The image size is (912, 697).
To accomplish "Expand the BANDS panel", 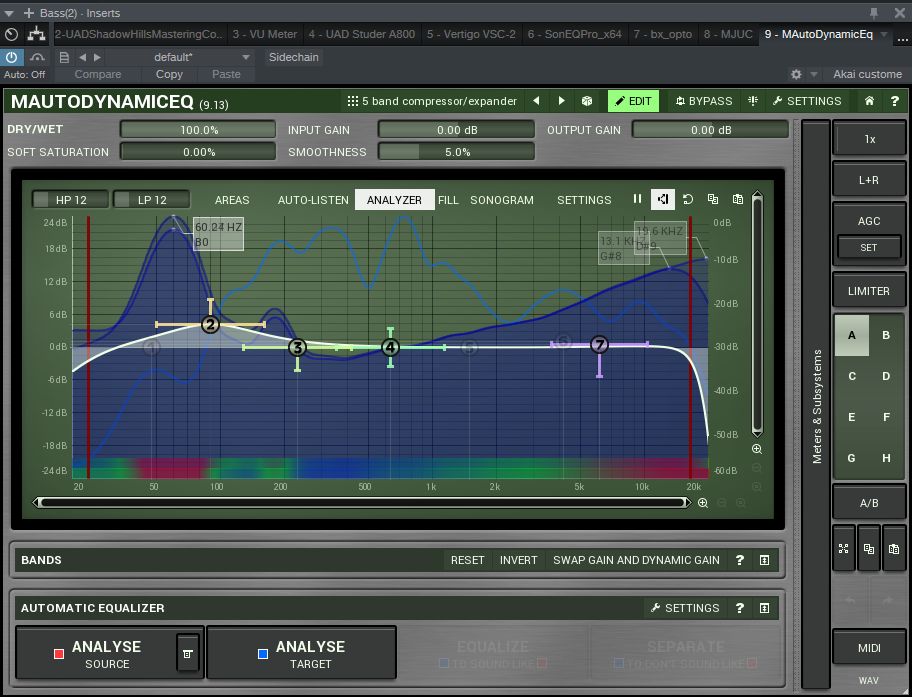I will click(x=764, y=560).
